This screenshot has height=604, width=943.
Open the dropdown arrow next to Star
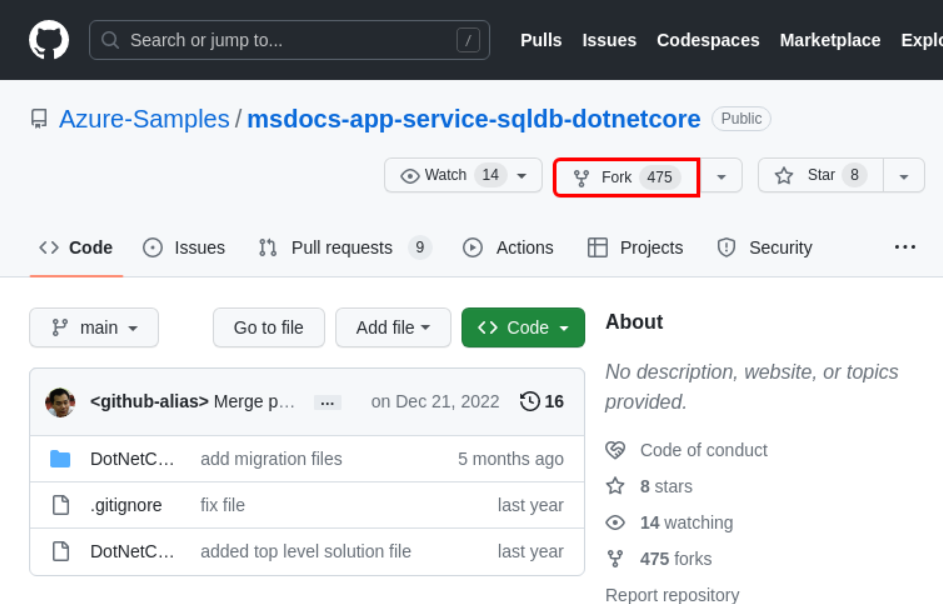903,176
